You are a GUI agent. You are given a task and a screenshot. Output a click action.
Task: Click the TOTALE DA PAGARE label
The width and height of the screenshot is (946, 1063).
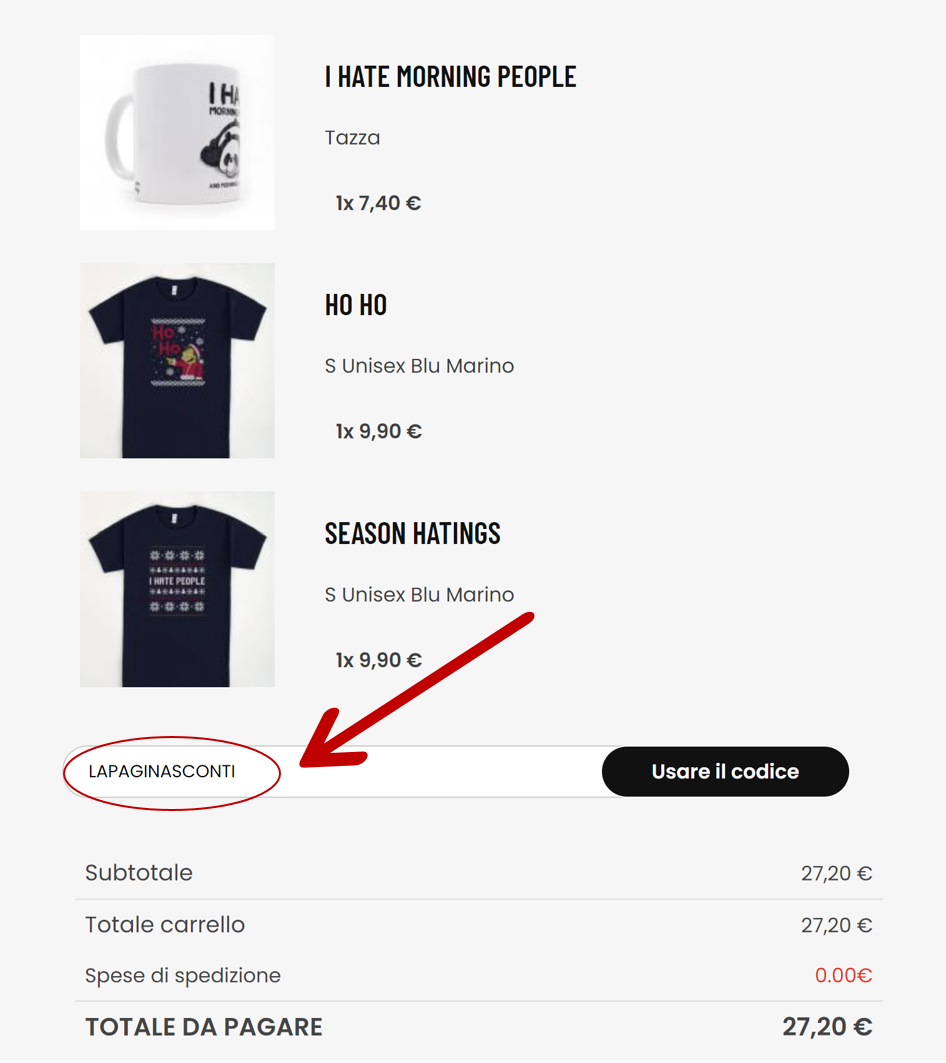[x=204, y=1027]
